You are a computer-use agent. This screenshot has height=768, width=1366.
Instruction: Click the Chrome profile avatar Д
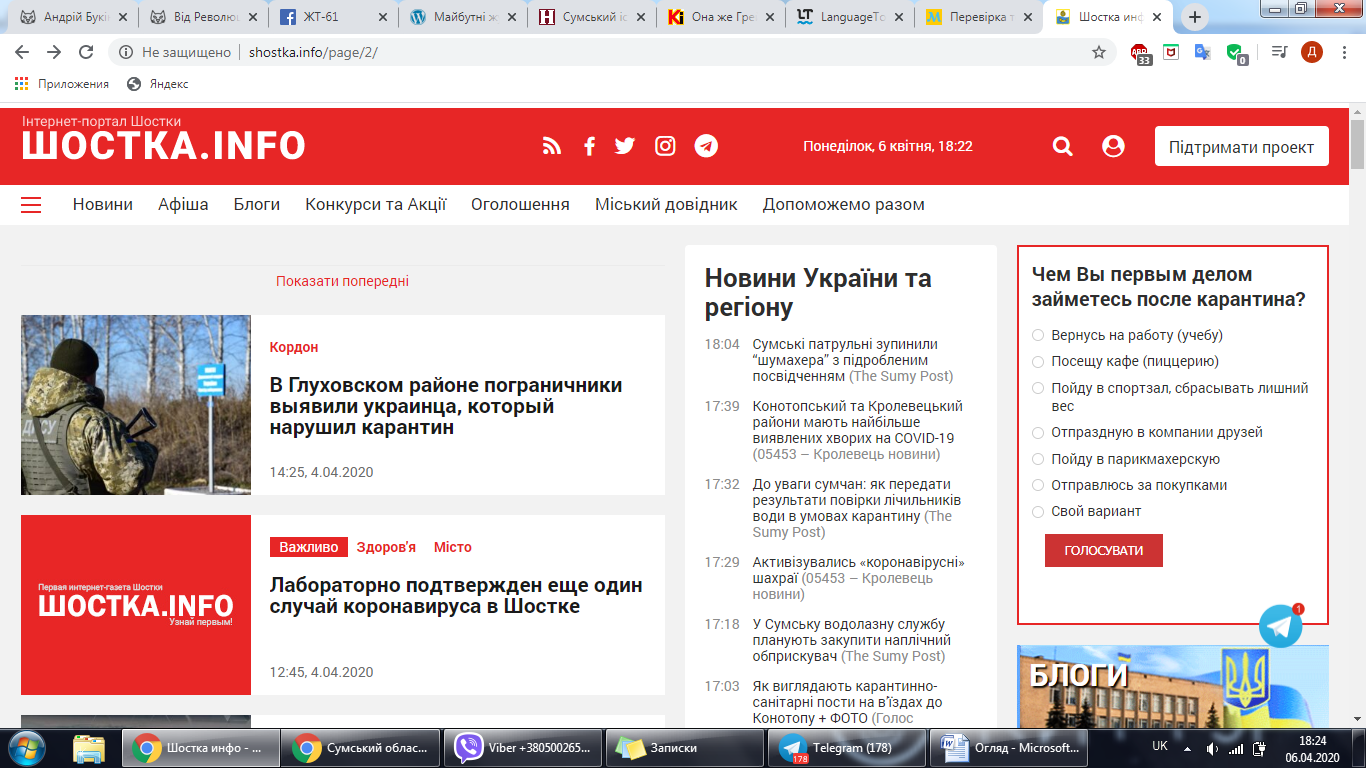pos(1312,52)
